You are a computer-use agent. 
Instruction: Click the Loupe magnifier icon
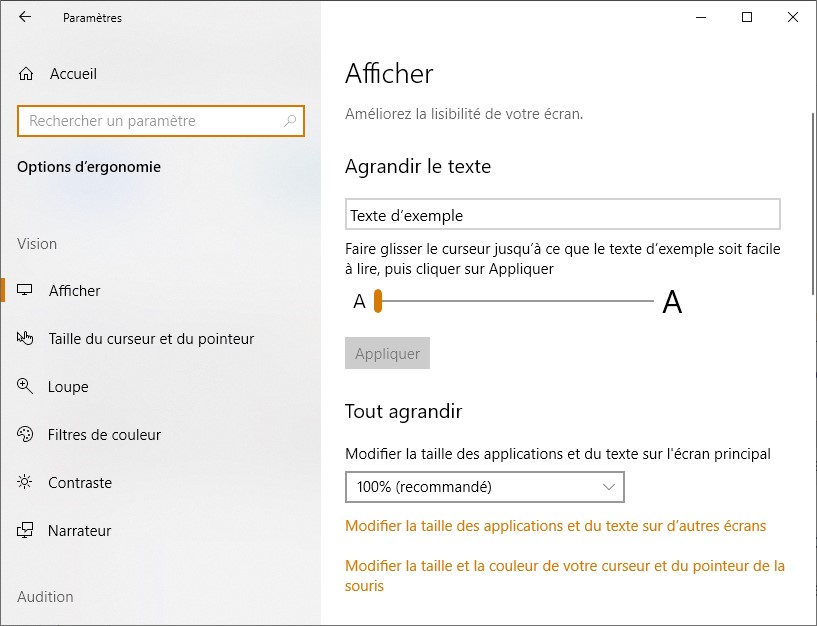[26, 387]
